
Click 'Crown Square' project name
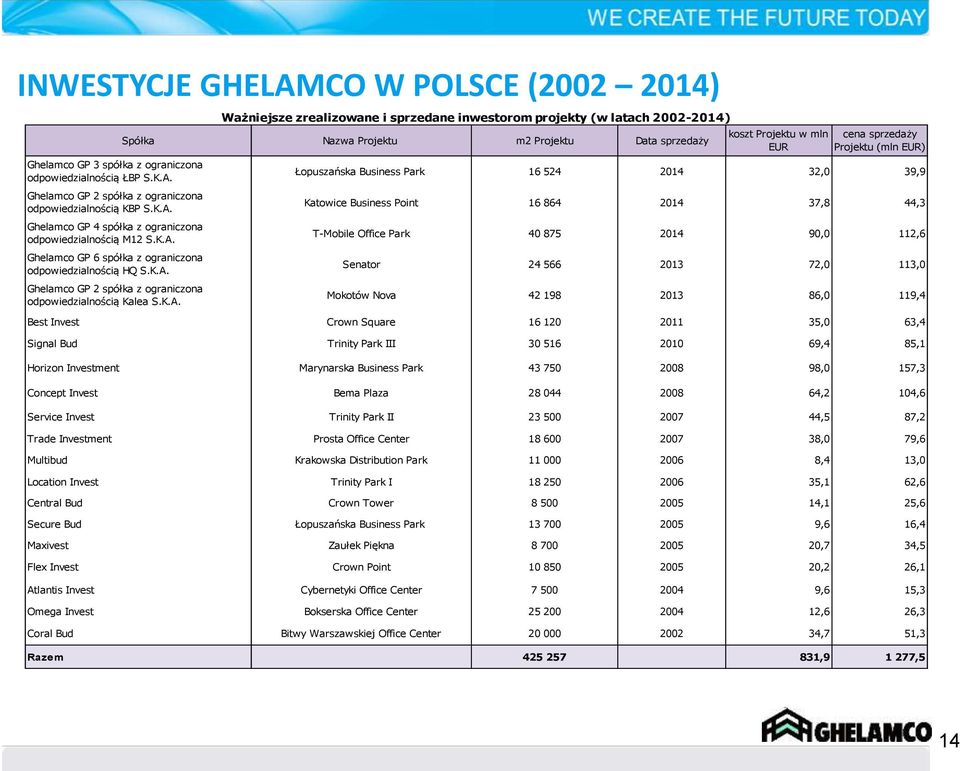(361, 322)
